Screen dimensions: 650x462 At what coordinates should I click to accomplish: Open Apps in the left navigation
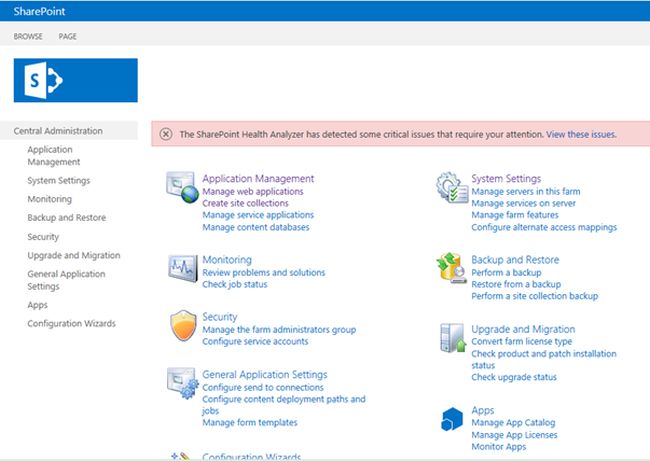pos(38,305)
